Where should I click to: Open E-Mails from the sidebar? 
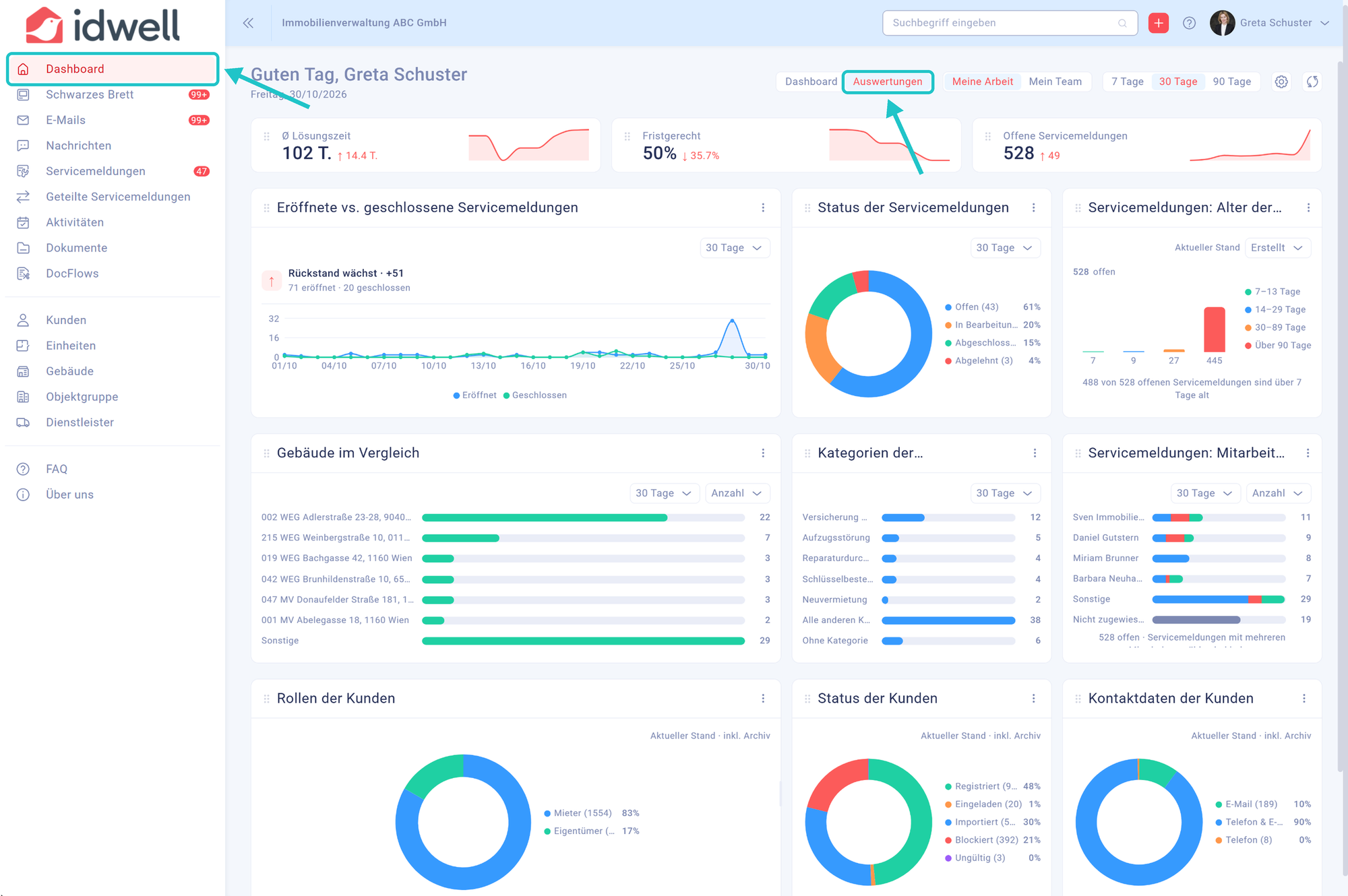[113, 120]
